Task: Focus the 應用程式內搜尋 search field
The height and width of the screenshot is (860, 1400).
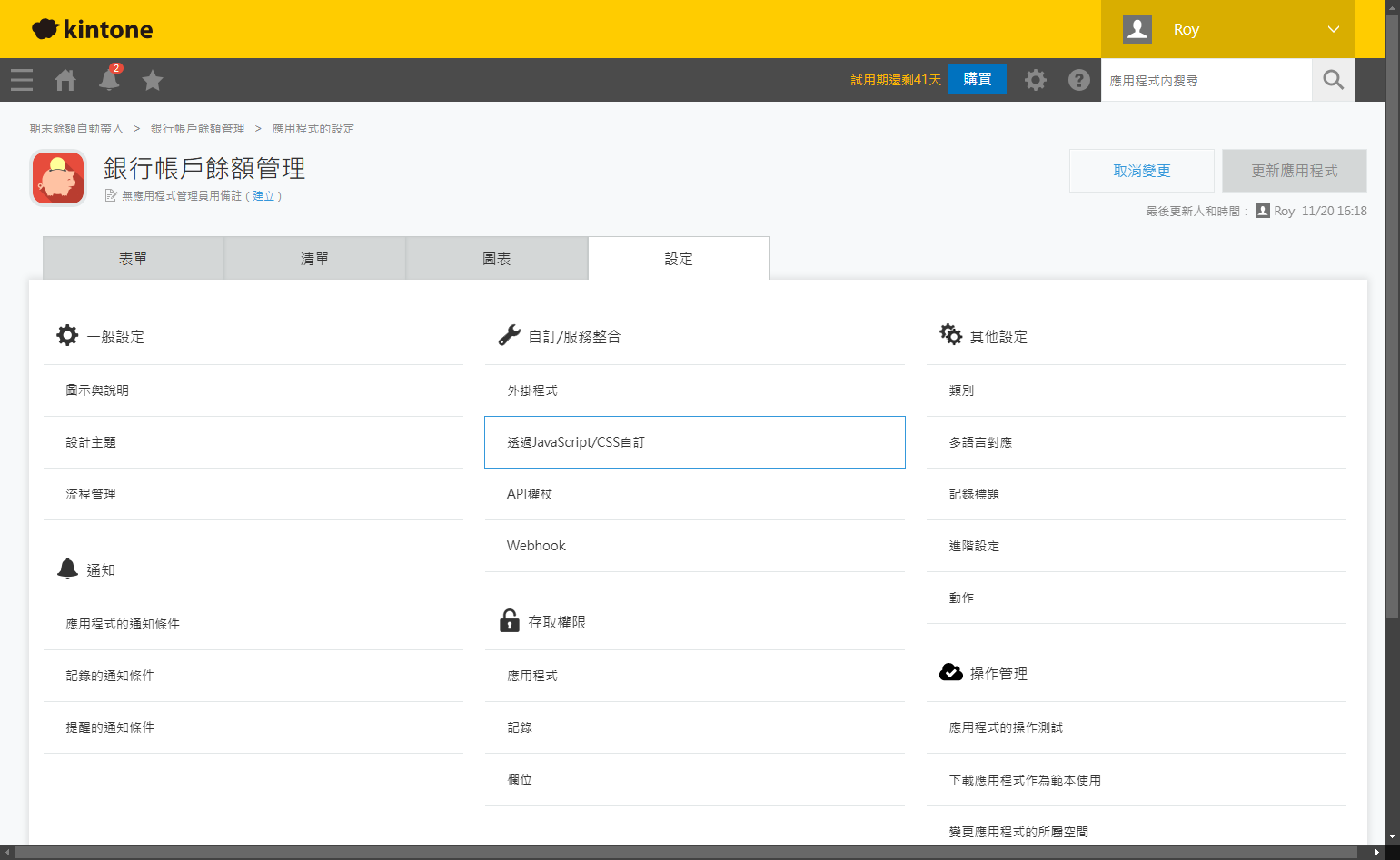Action: pos(1206,80)
